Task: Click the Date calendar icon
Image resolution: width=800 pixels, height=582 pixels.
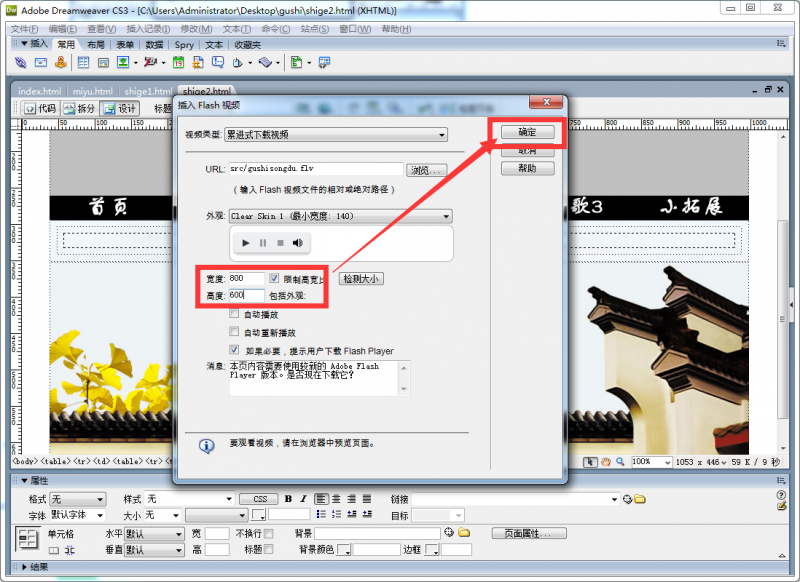Action: point(178,63)
